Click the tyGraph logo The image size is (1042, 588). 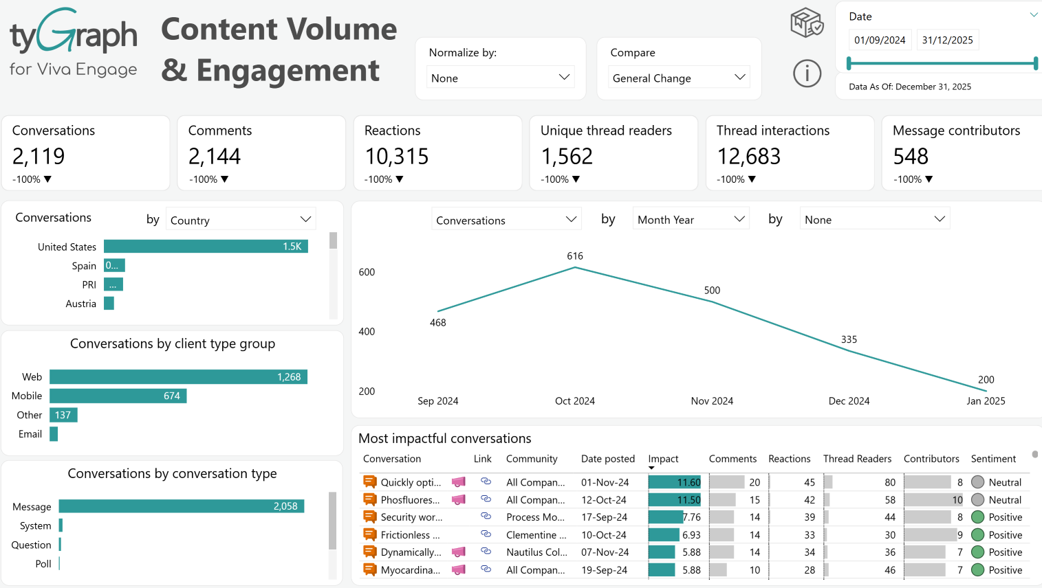tap(73, 43)
